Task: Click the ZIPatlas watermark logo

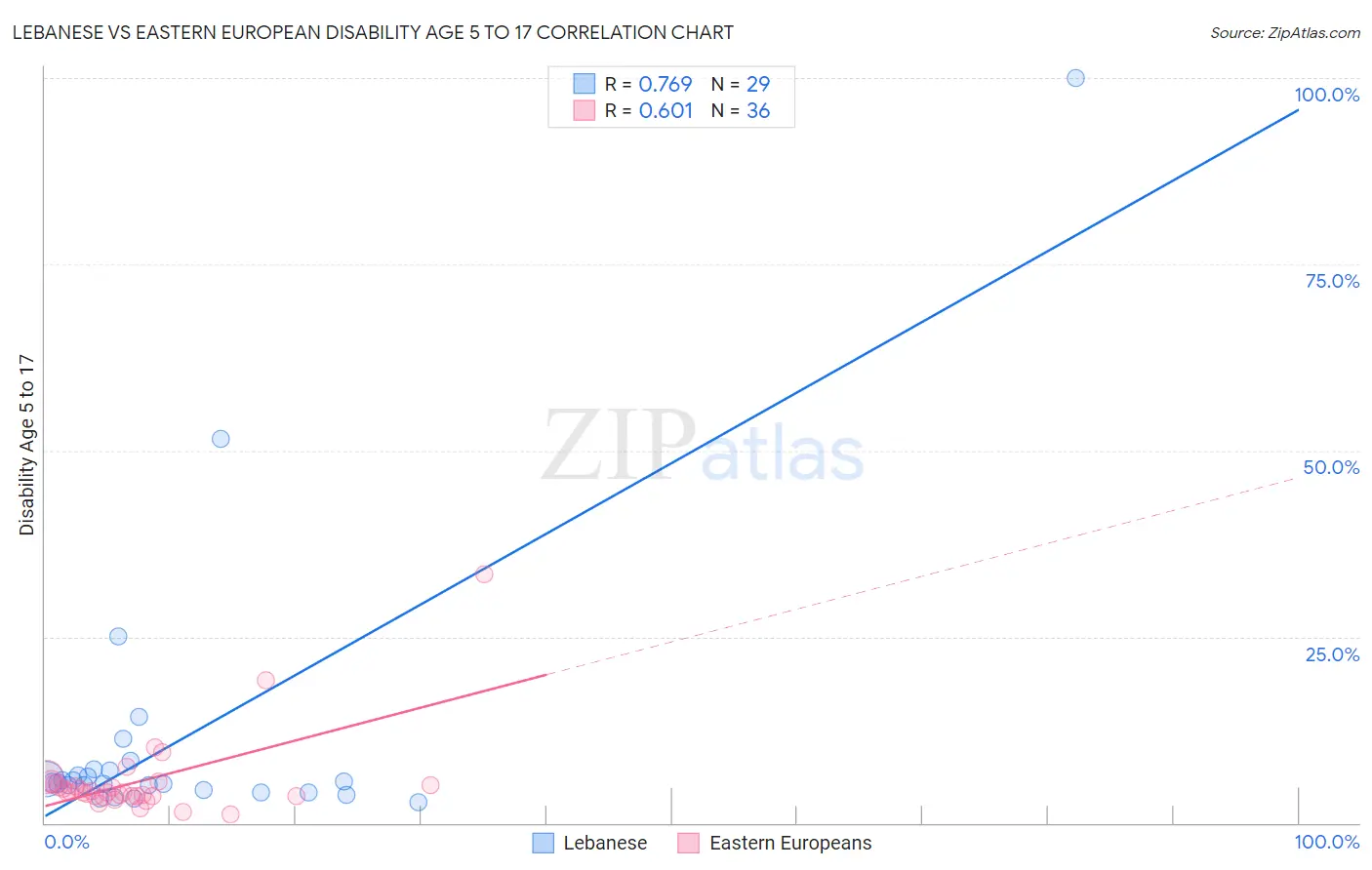Action: 703,447
